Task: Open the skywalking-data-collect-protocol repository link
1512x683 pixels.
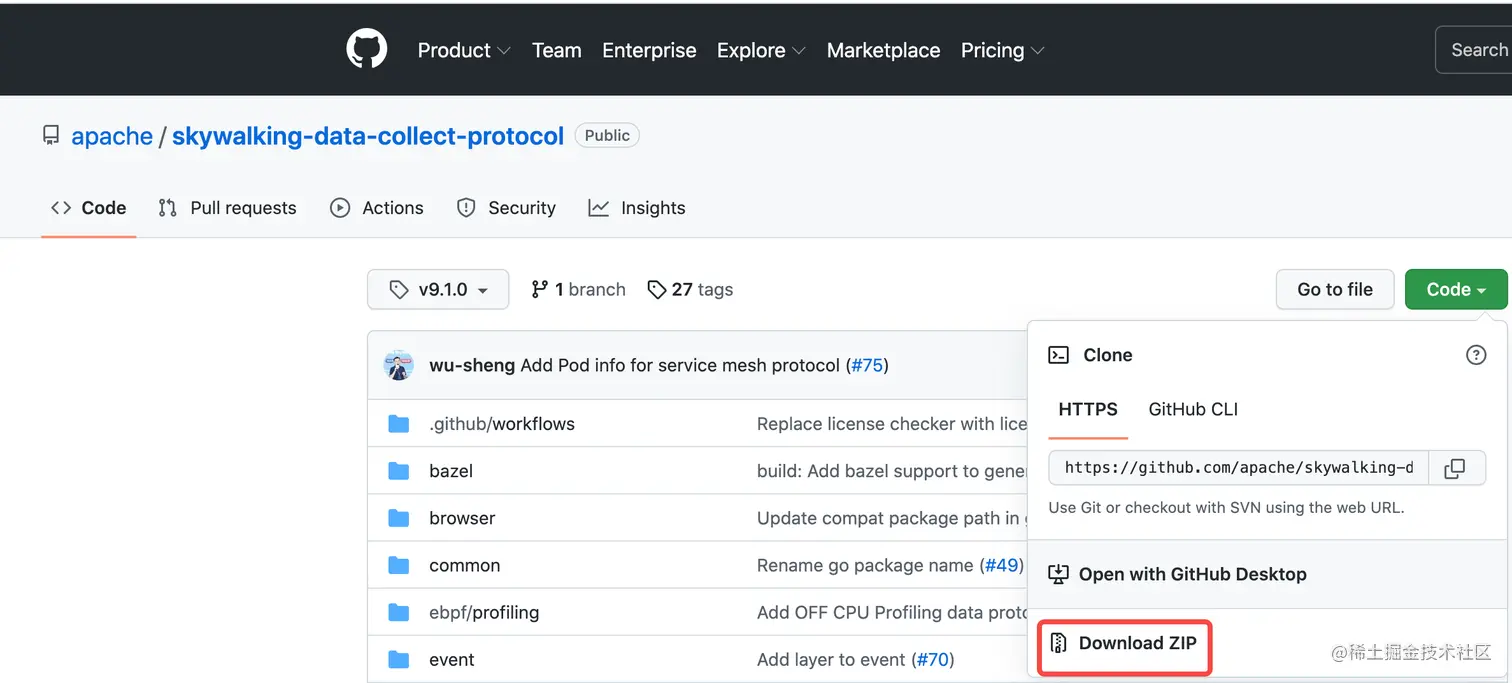Action: point(368,136)
